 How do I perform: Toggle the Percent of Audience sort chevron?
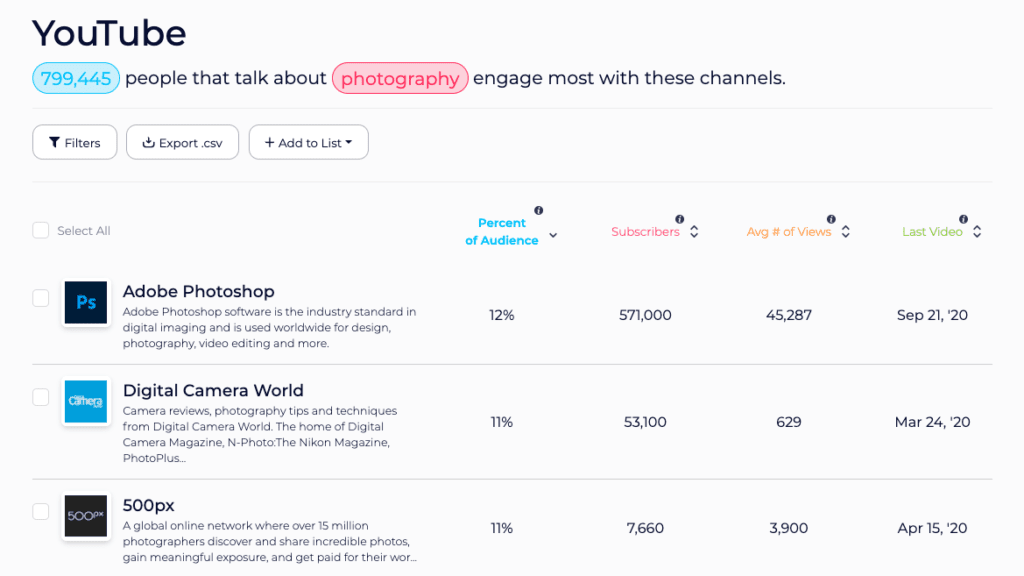click(x=553, y=235)
